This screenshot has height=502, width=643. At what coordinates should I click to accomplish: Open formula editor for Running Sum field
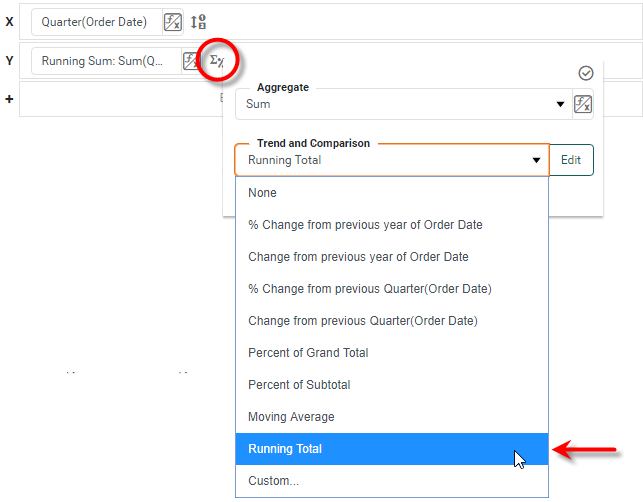[190, 61]
